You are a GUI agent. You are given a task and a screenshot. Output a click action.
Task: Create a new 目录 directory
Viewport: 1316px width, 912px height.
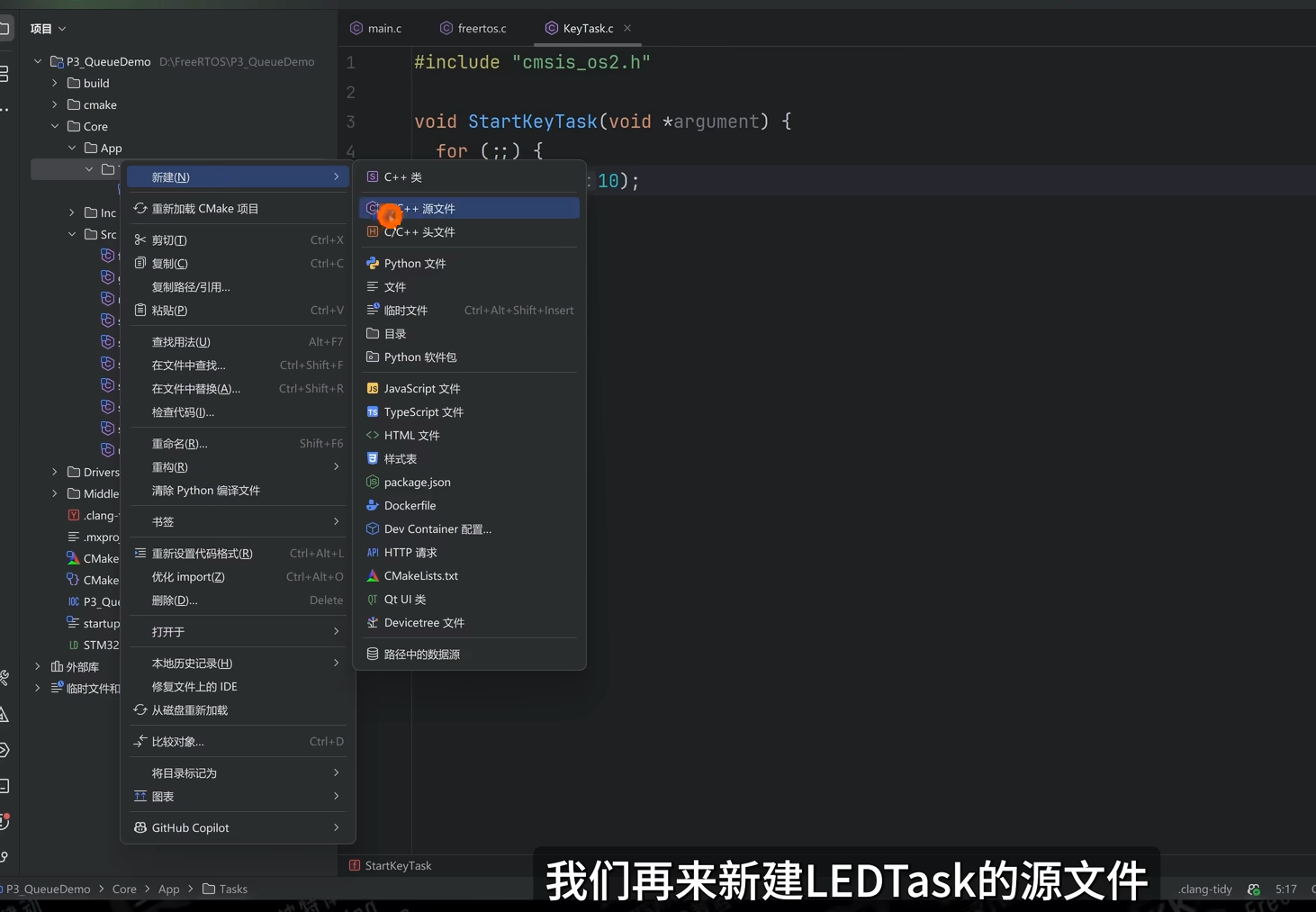(469, 333)
